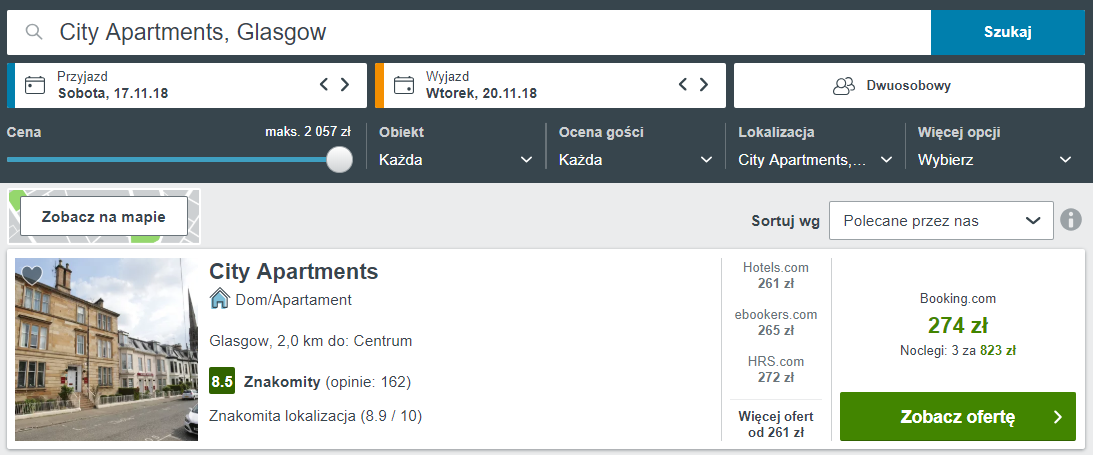
Task: Open the Sortuj wg sorting dropdown
Action: coord(941,220)
